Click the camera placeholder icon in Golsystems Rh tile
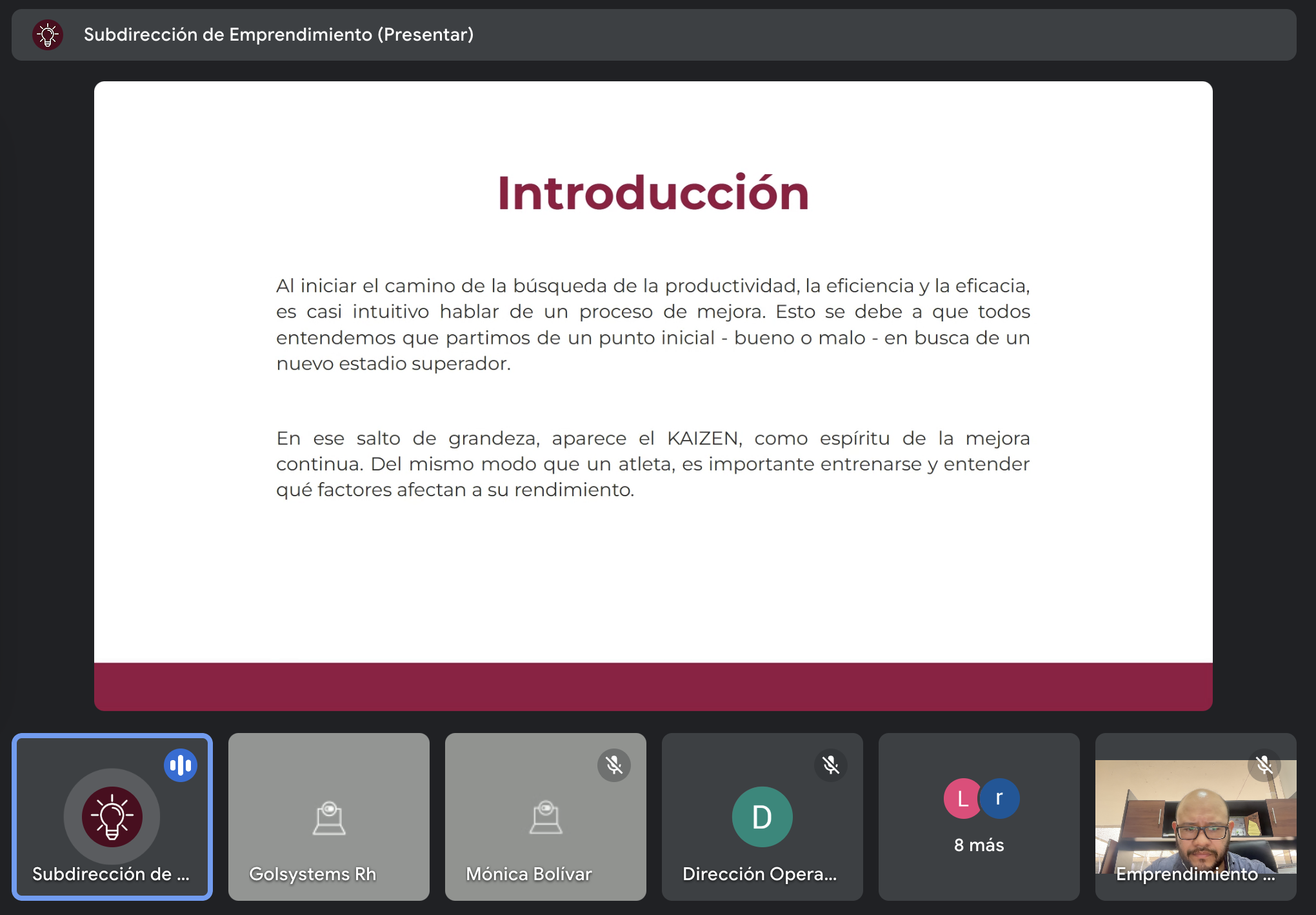The width and height of the screenshot is (1316, 915). pyautogui.click(x=329, y=818)
